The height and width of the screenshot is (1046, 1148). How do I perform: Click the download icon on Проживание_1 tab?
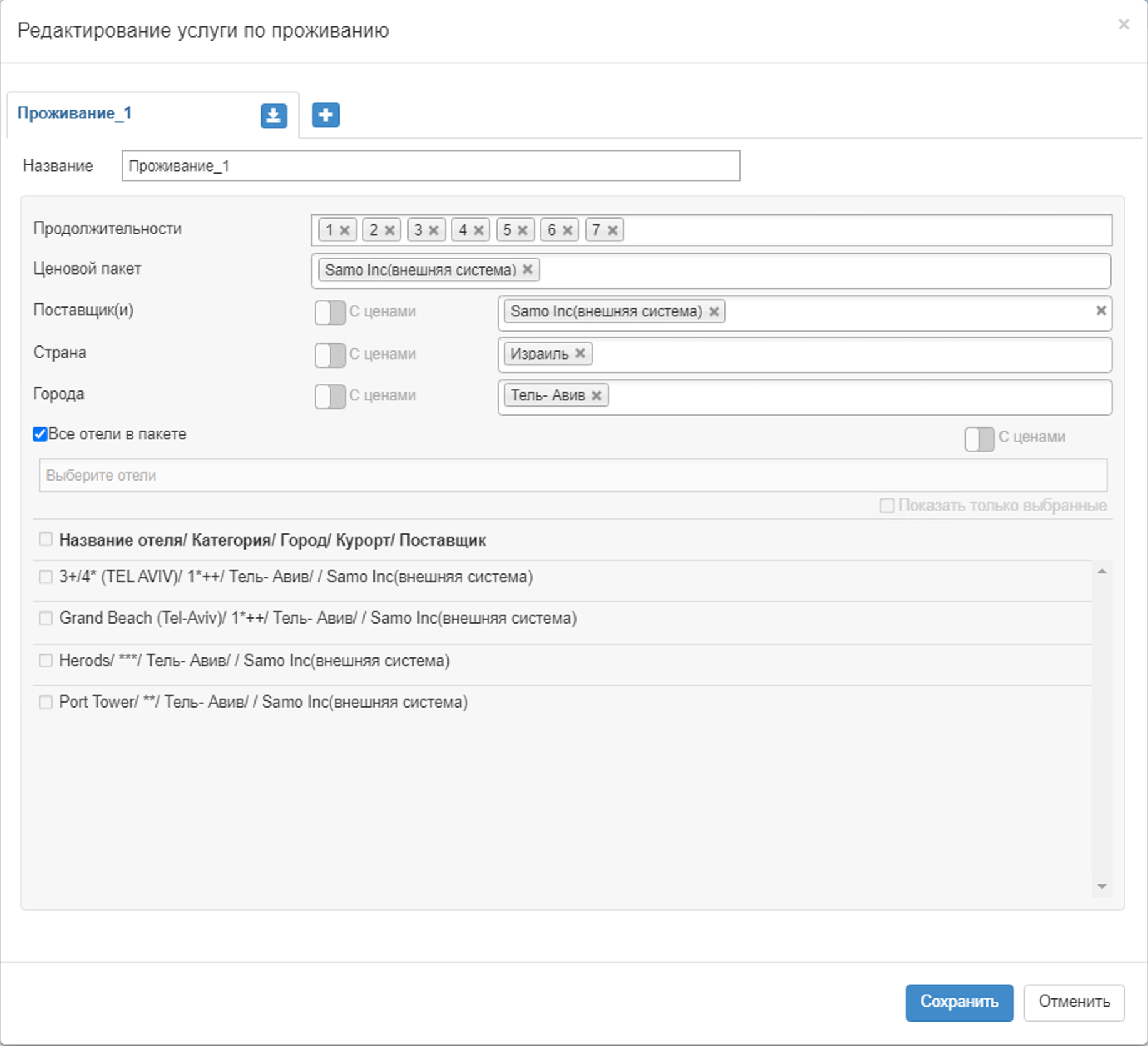click(273, 116)
